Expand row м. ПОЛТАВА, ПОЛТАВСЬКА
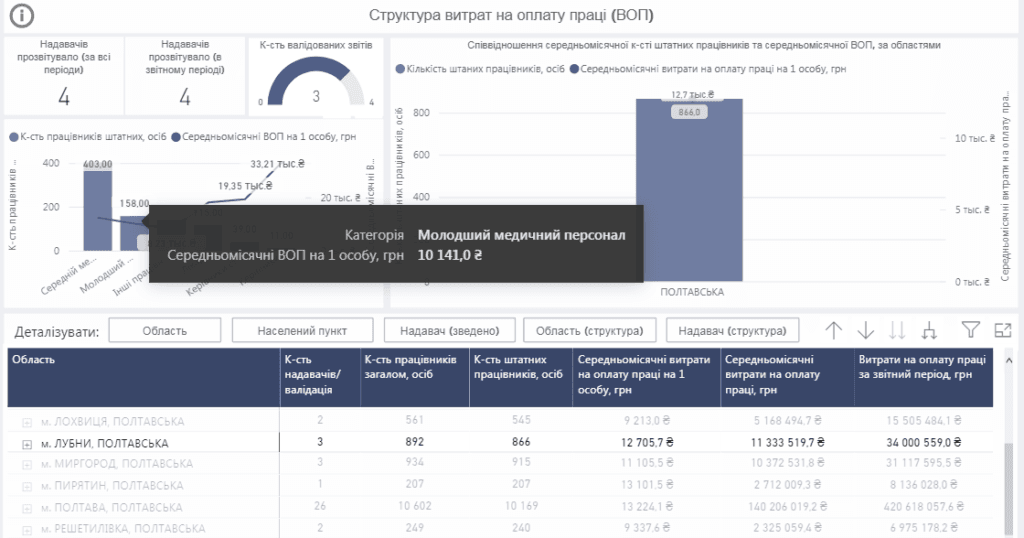1024x538 pixels. point(27,509)
